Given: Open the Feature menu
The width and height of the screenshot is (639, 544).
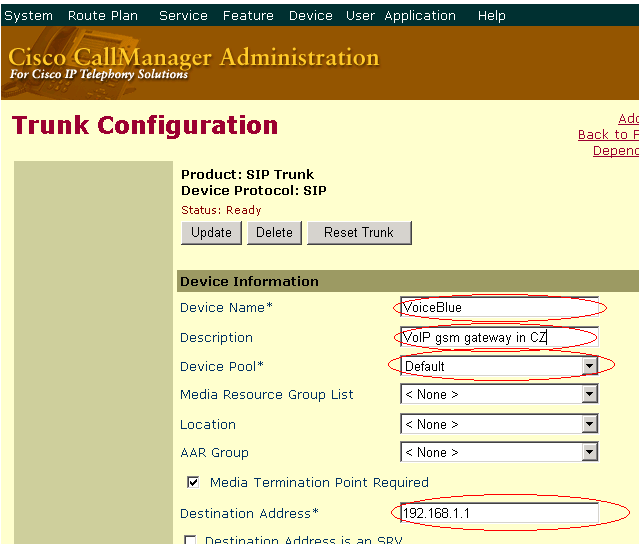Looking at the screenshot, I should click(x=248, y=15).
